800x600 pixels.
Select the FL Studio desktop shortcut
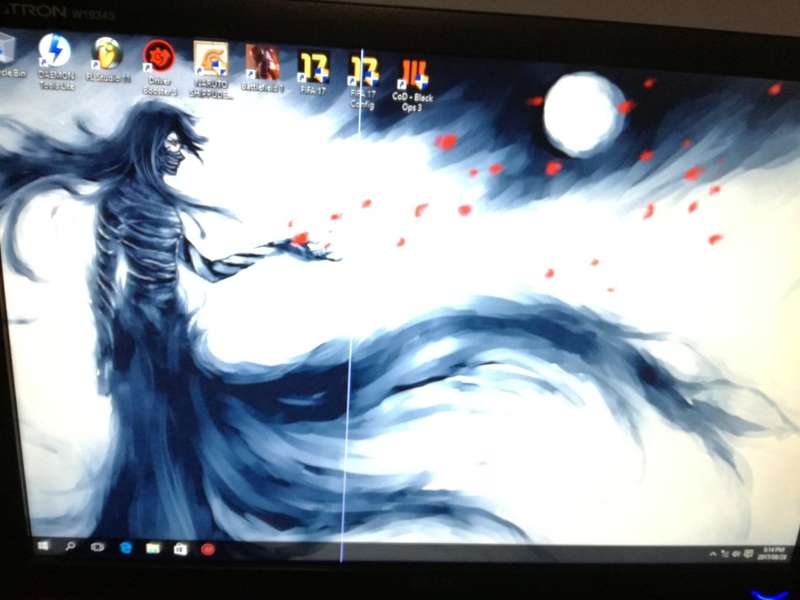[x=108, y=60]
